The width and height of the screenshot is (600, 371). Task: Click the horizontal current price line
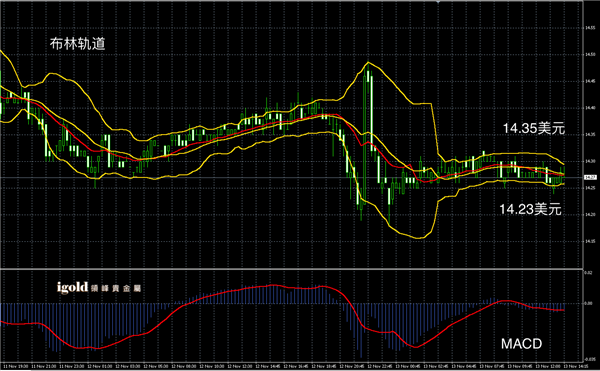coord(292,177)
